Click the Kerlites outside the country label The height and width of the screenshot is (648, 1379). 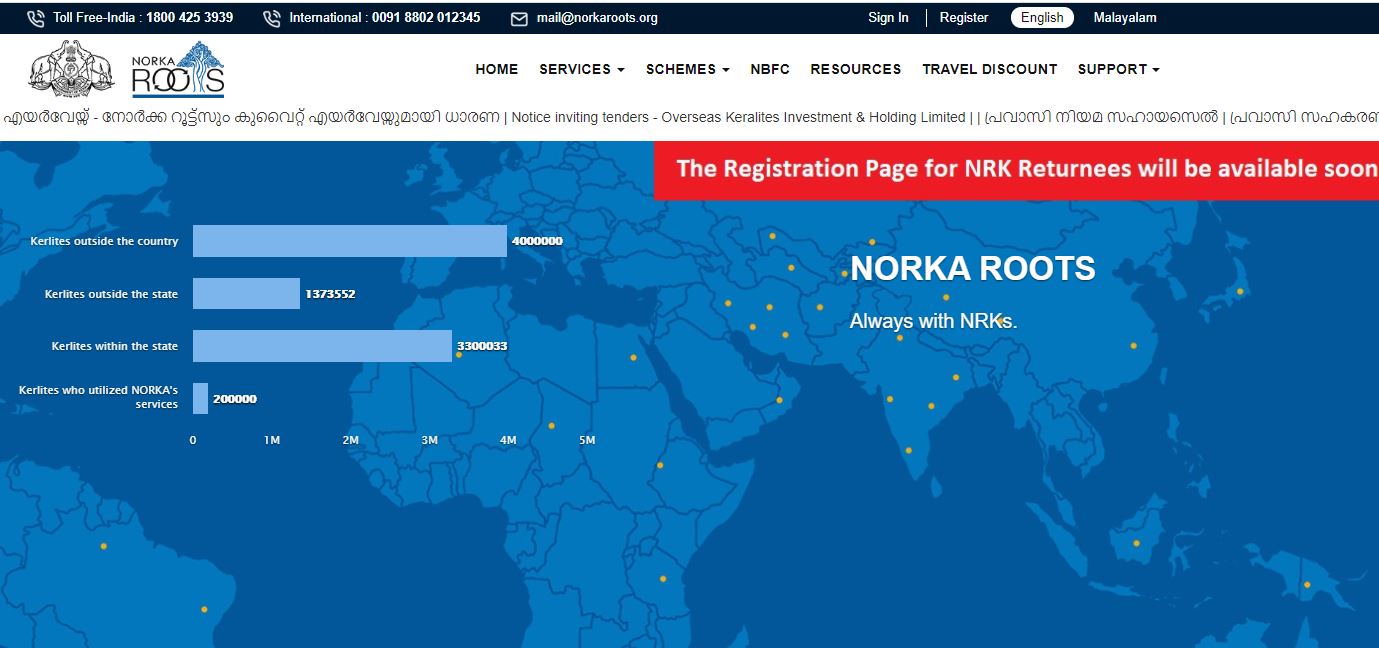[104, 241]
